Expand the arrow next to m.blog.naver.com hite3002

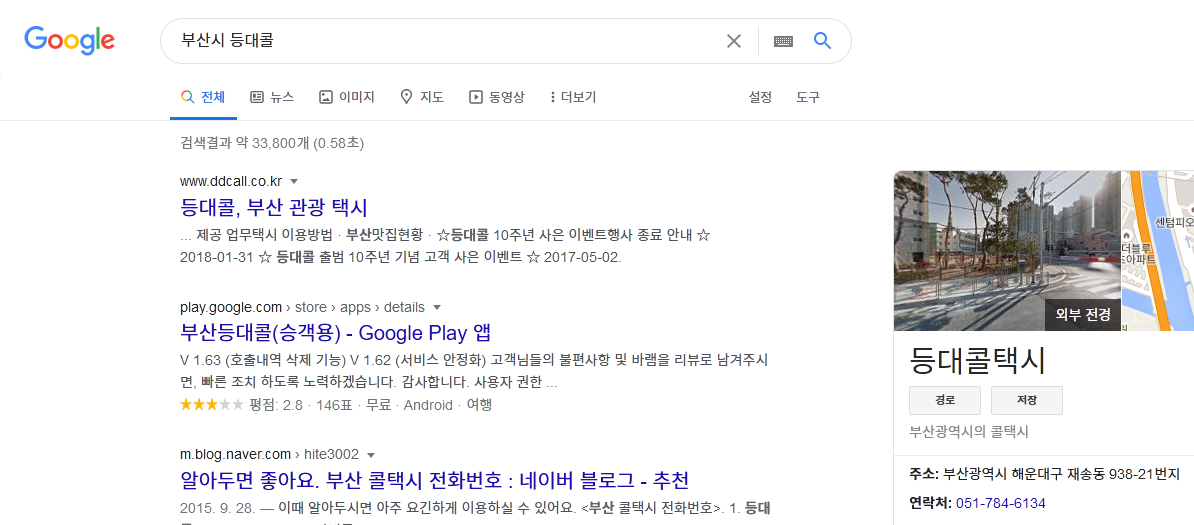tap(371, 455)
